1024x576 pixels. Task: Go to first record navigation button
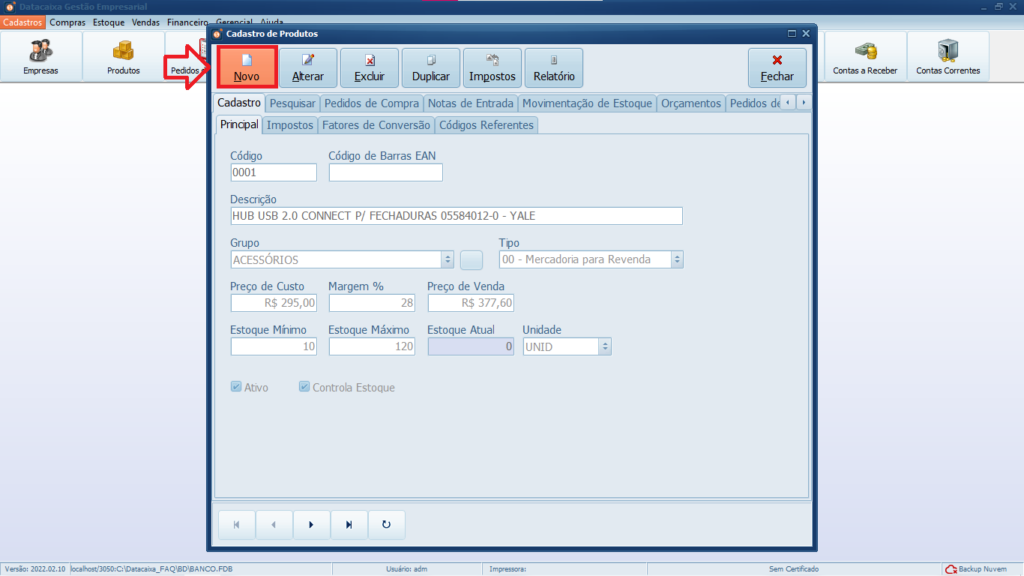[x=236, y=524]
